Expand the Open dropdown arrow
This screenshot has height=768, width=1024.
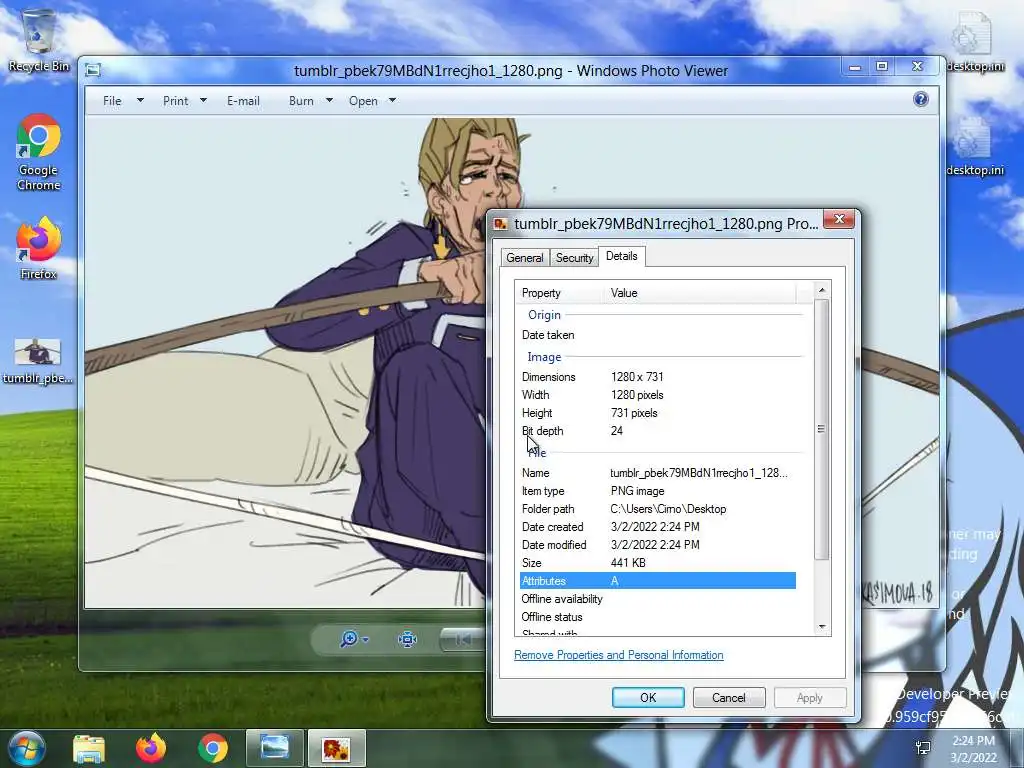(x=392, y=101)
